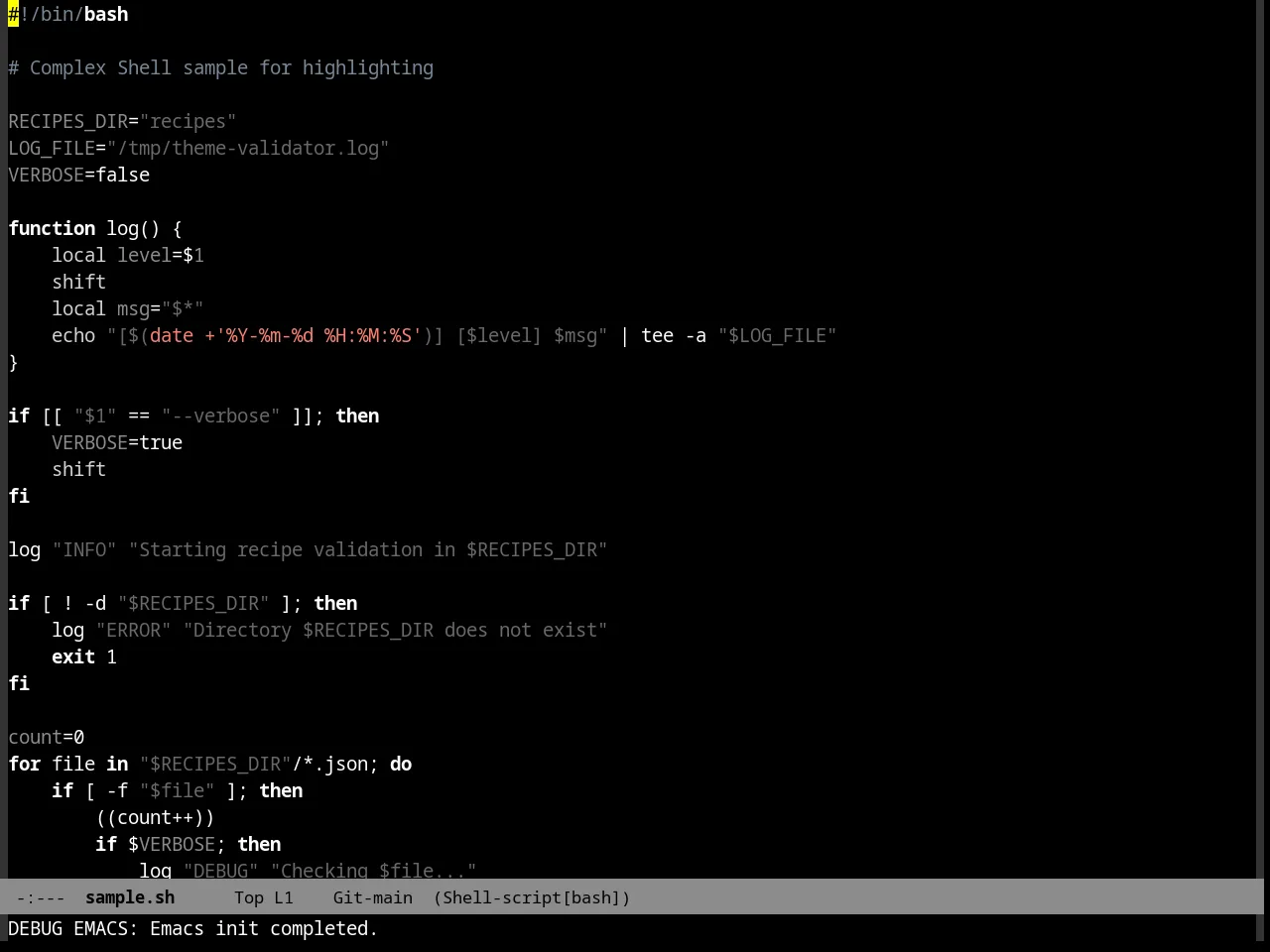Click the L1 line number indicator
The image size is (1270, 952).
click(x=284, y=897)
